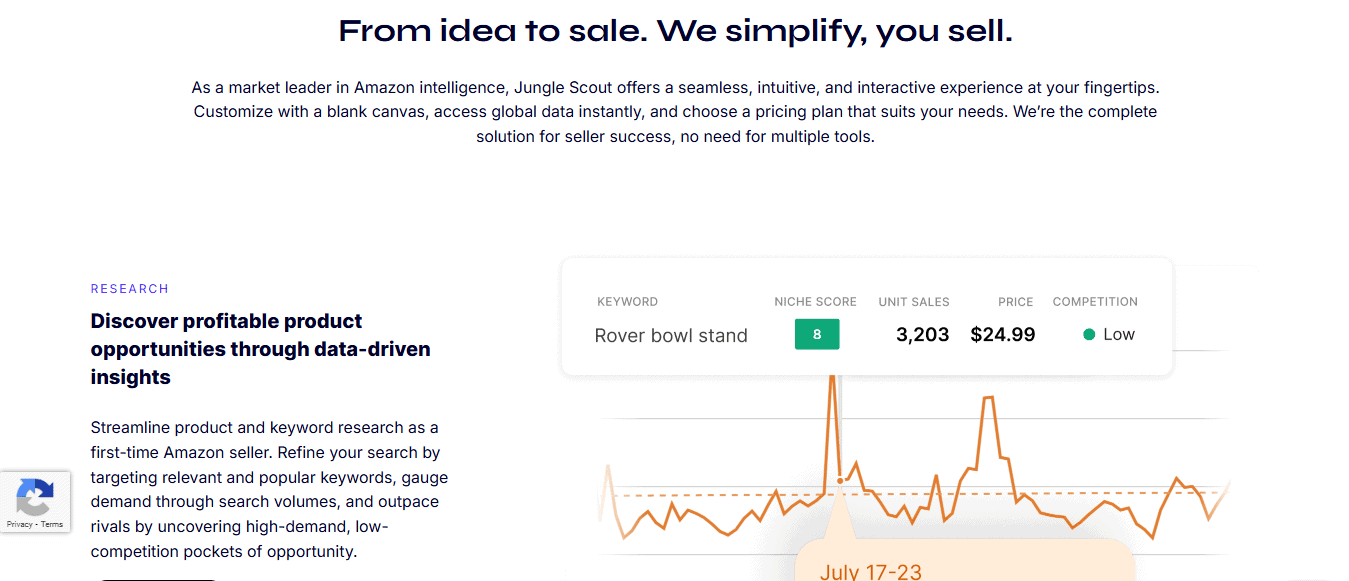Click the second tall peak on trend chart

988,398
